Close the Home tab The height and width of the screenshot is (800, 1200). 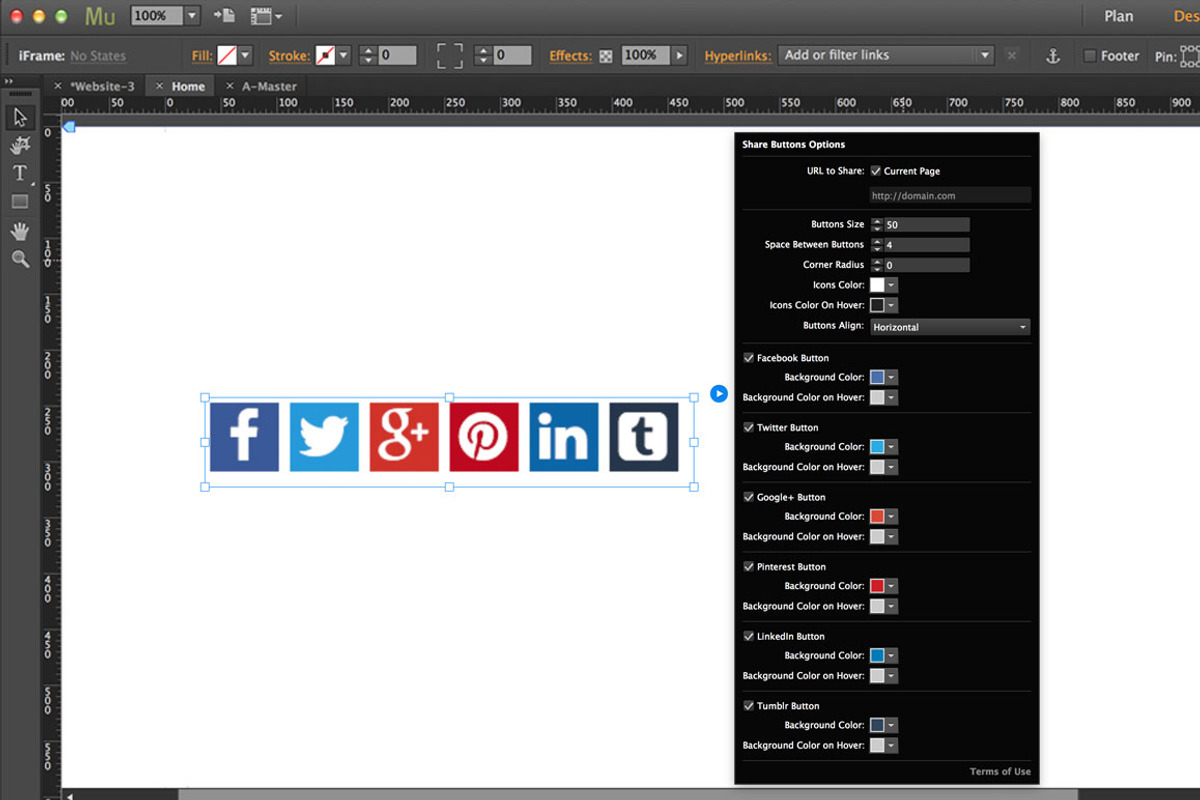159,86
